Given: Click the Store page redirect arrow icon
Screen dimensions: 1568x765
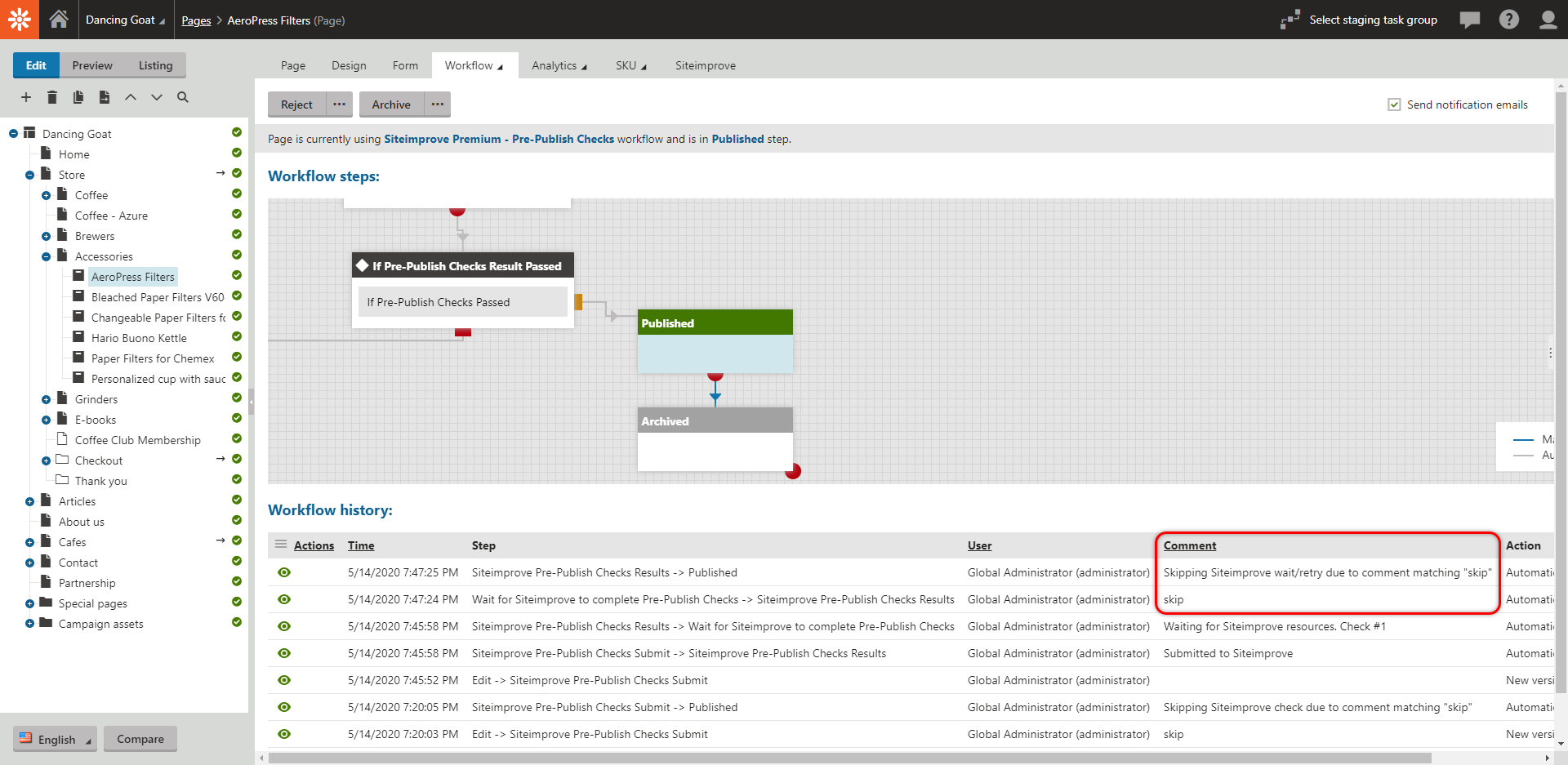Looking at the screenshot, I should pyautogui.click(x=220, y=173).
